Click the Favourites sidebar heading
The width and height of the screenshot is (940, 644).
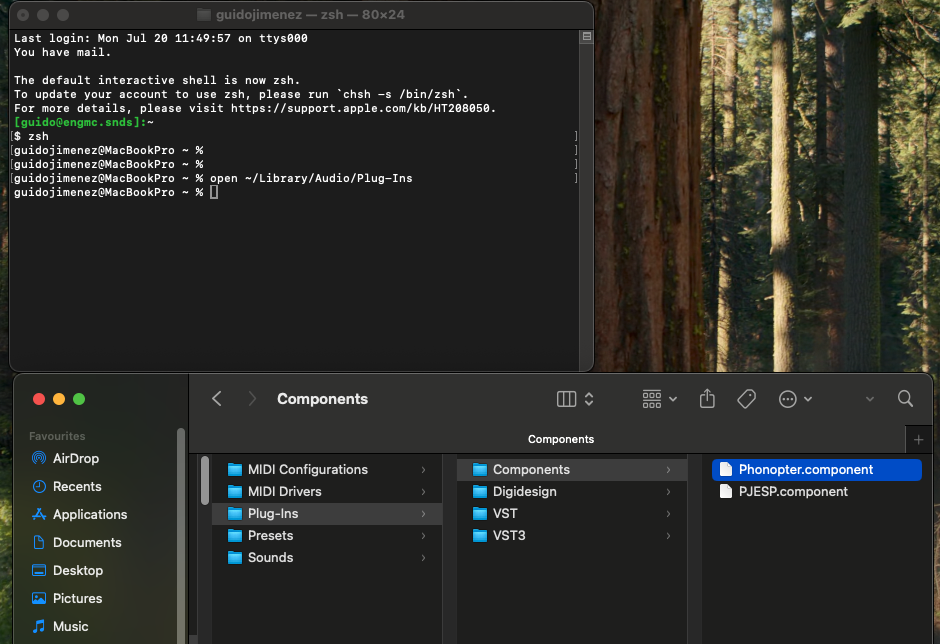(x=57, y=436)
